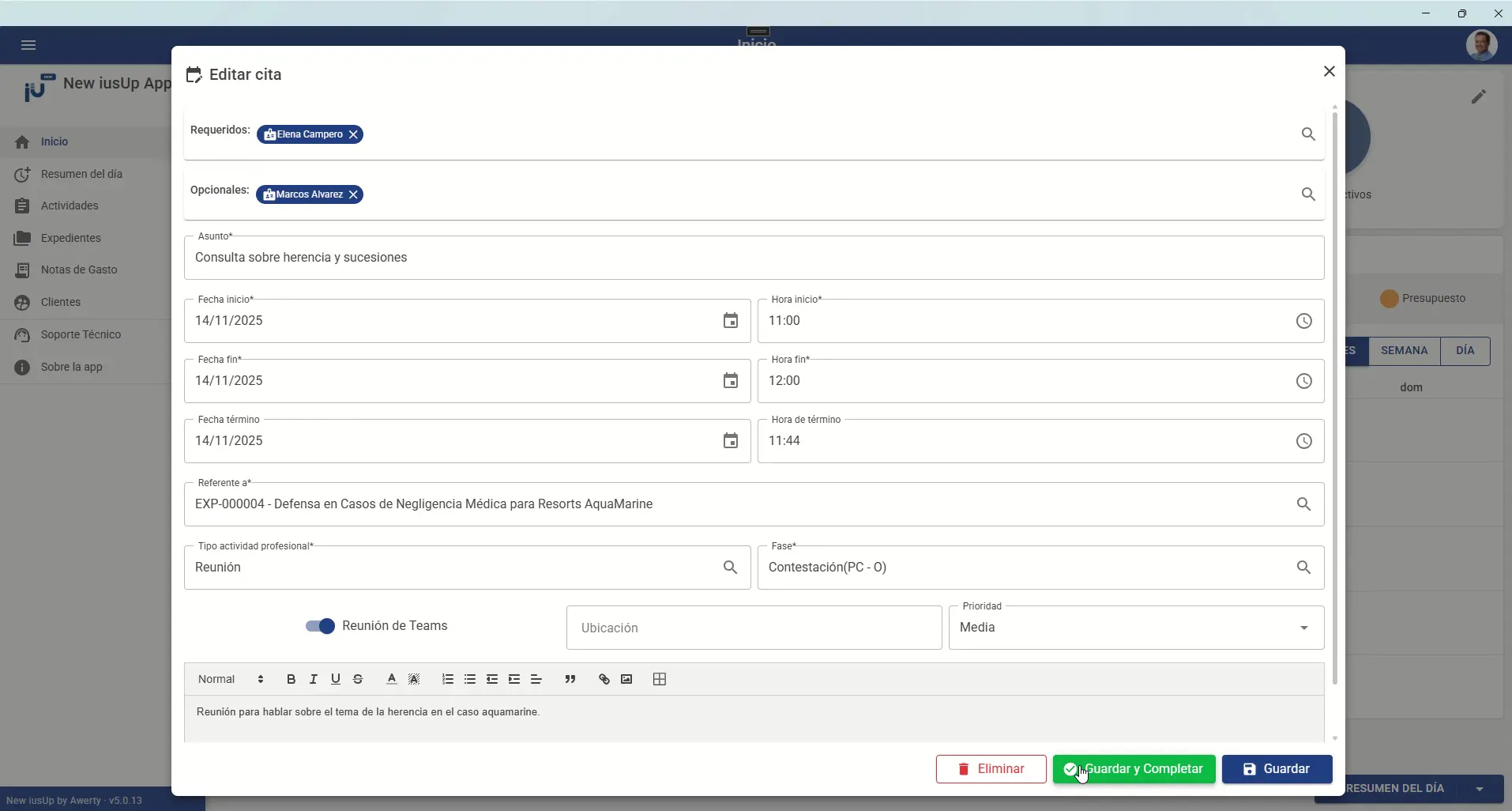This screenshot has height=811, width=1512.
Task: Open the Hora fin clock picker
Action: tap(1304, 381)
